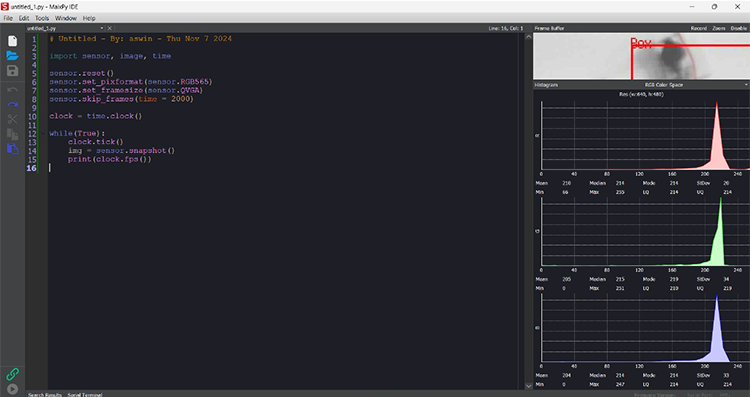Viewport: 750px width, 397px height.
Task: Click code line 'img = sensor.snapshot()'
Action: (x=121, y=151)
